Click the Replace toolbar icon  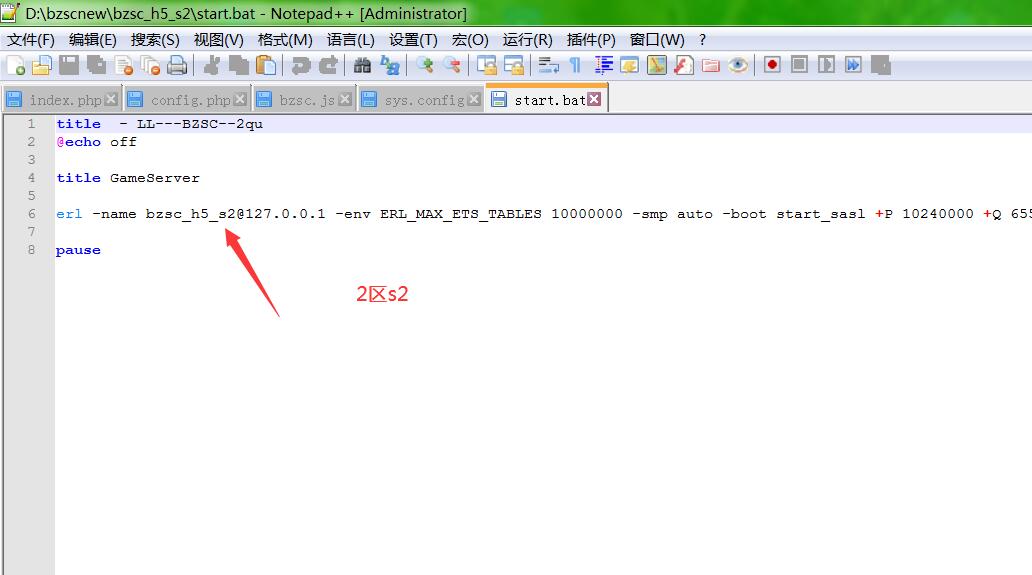[x=389, y=66]
